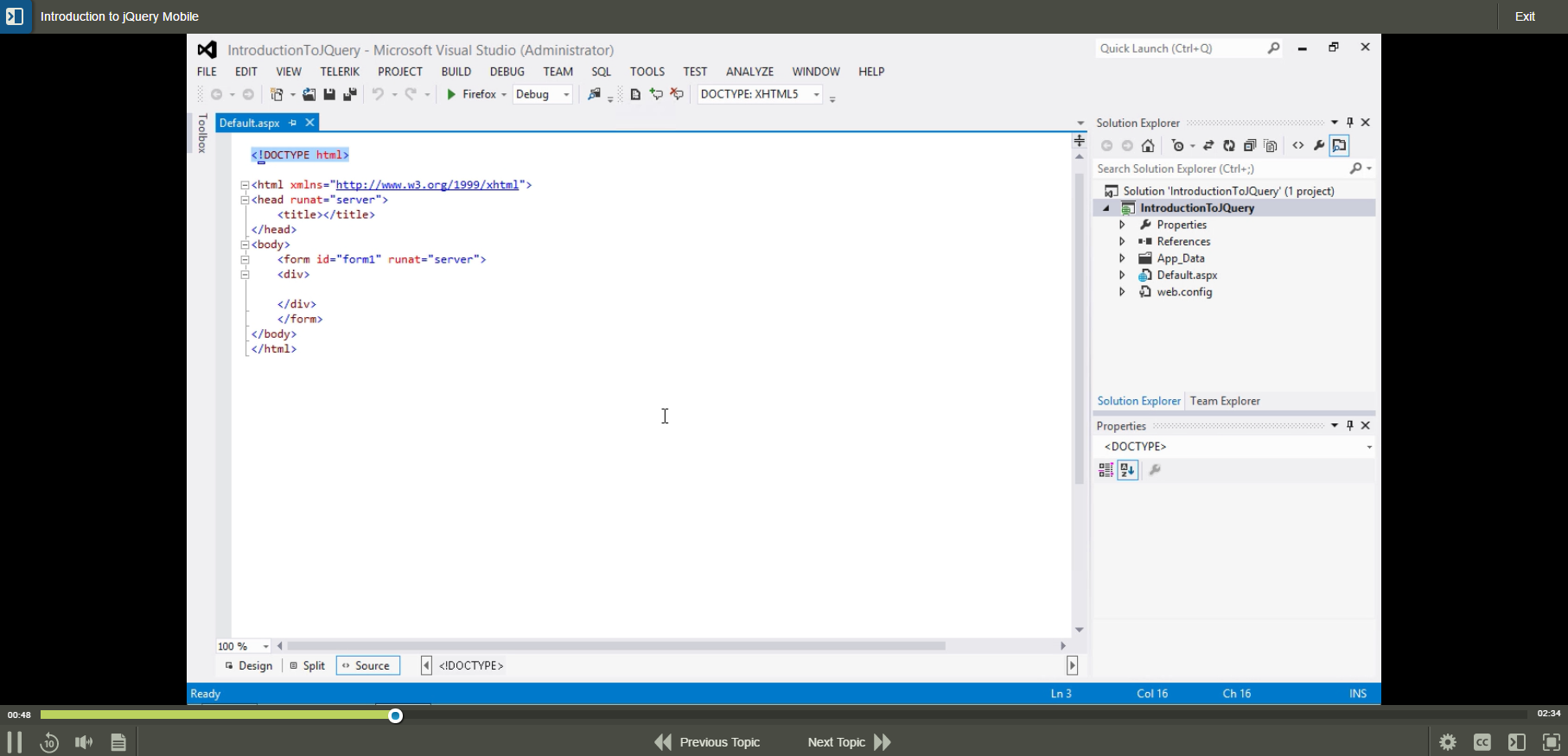Pause the video playback

[x=15, y=742]
